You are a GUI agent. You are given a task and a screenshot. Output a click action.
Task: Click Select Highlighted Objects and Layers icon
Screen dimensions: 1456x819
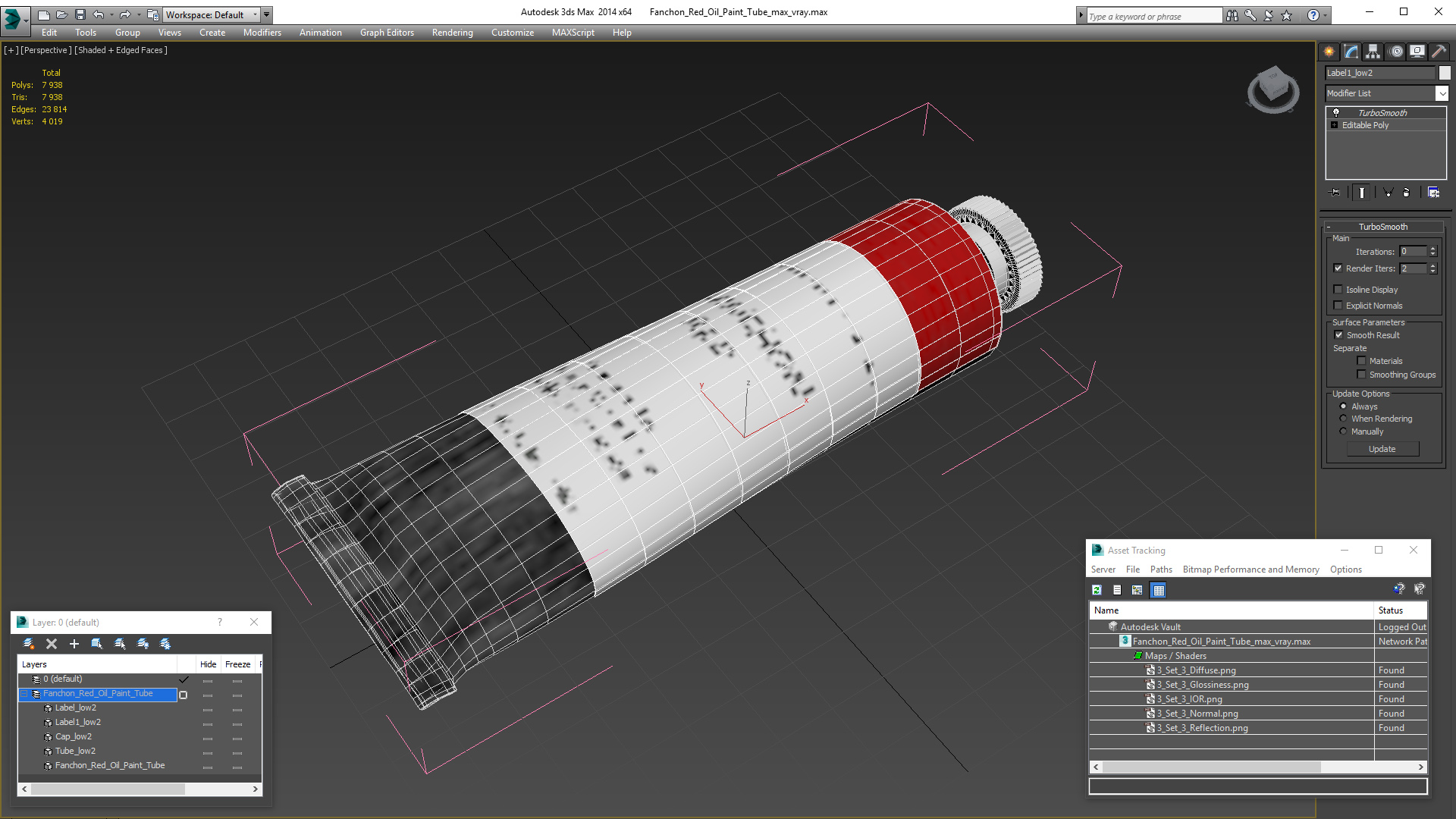coord(97,644)
